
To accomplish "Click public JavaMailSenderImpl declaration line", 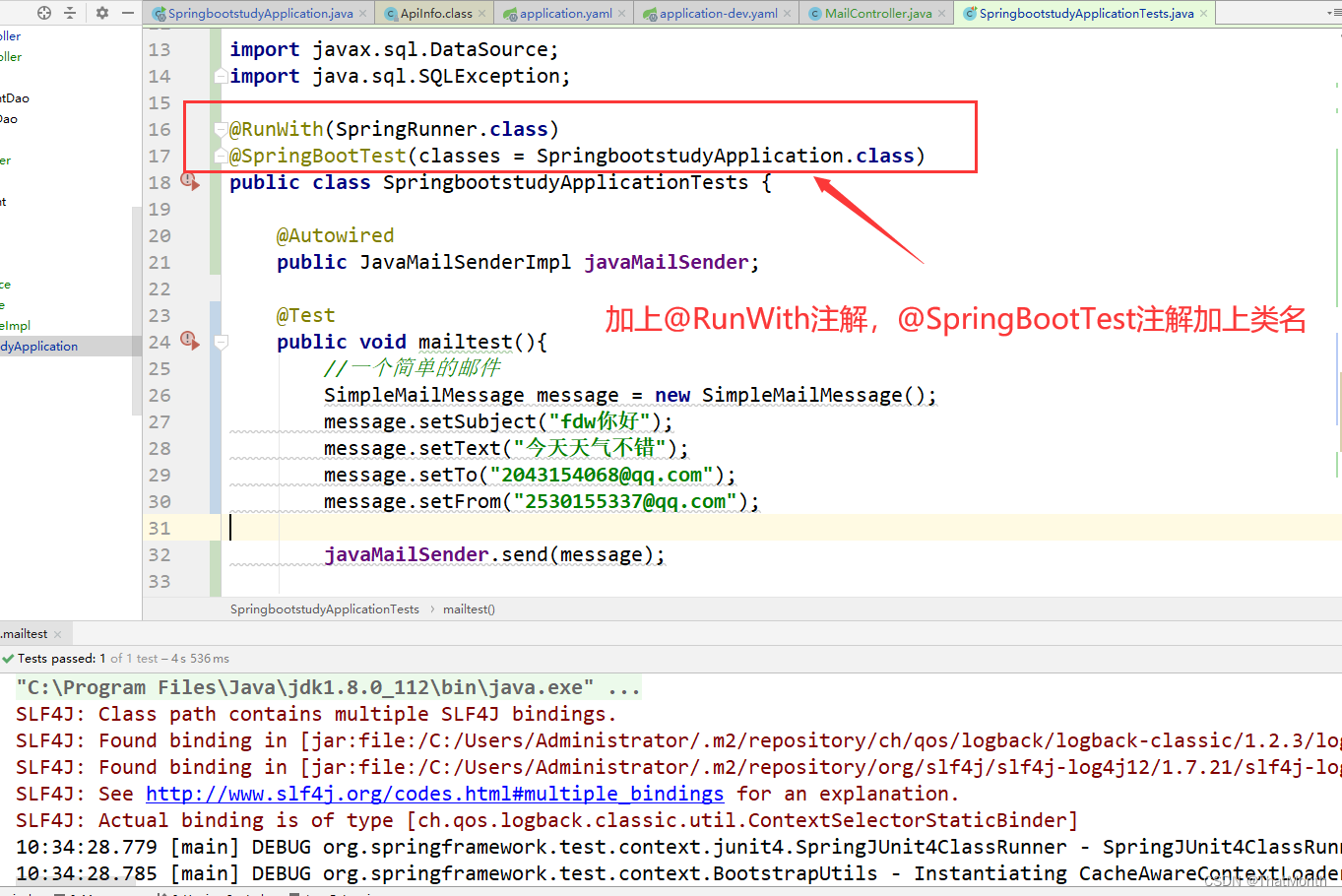I will tap(518, 262).
